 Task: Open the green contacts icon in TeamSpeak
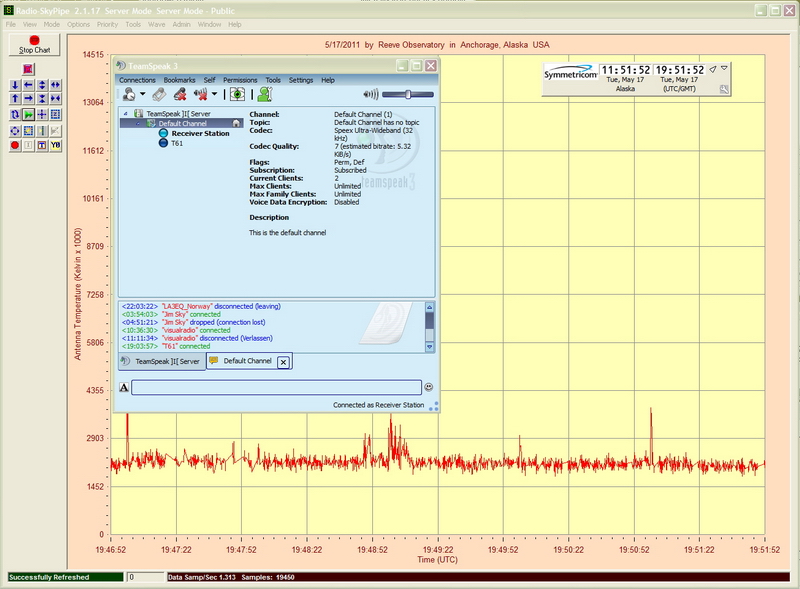point(265,94)
